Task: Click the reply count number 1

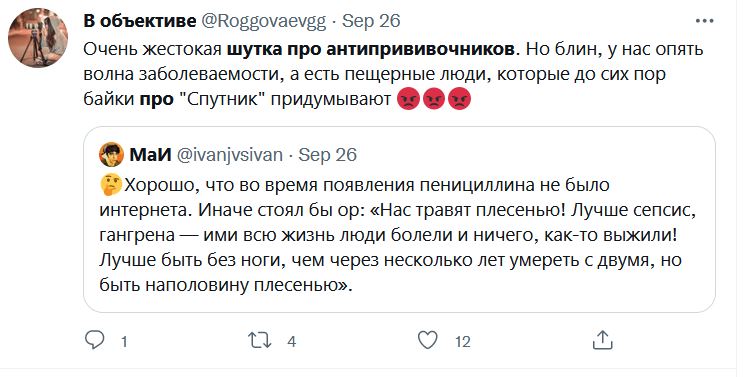Action: pos(124,342)
